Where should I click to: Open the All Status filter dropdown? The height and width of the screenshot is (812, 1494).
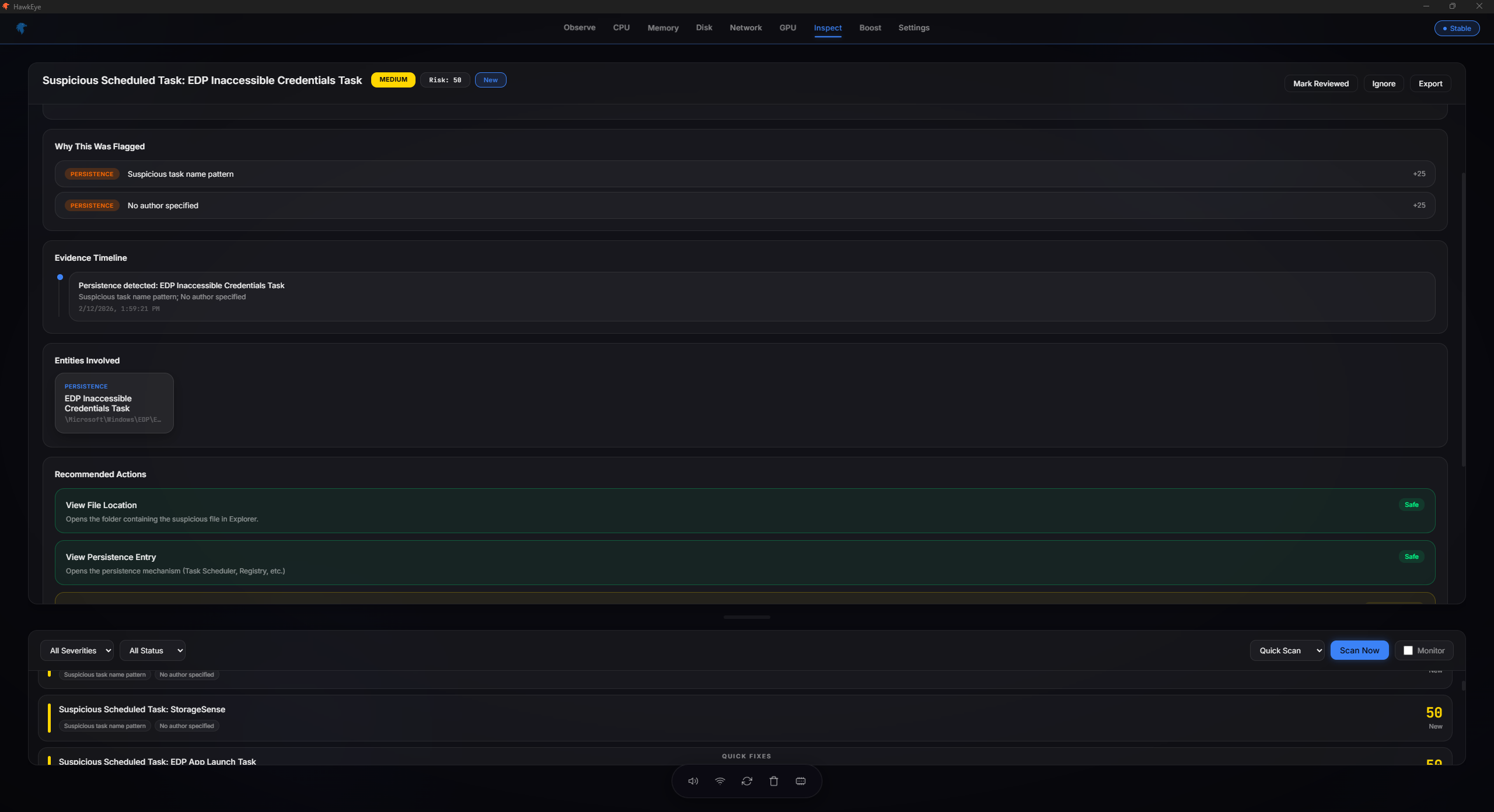pos(152,650)
